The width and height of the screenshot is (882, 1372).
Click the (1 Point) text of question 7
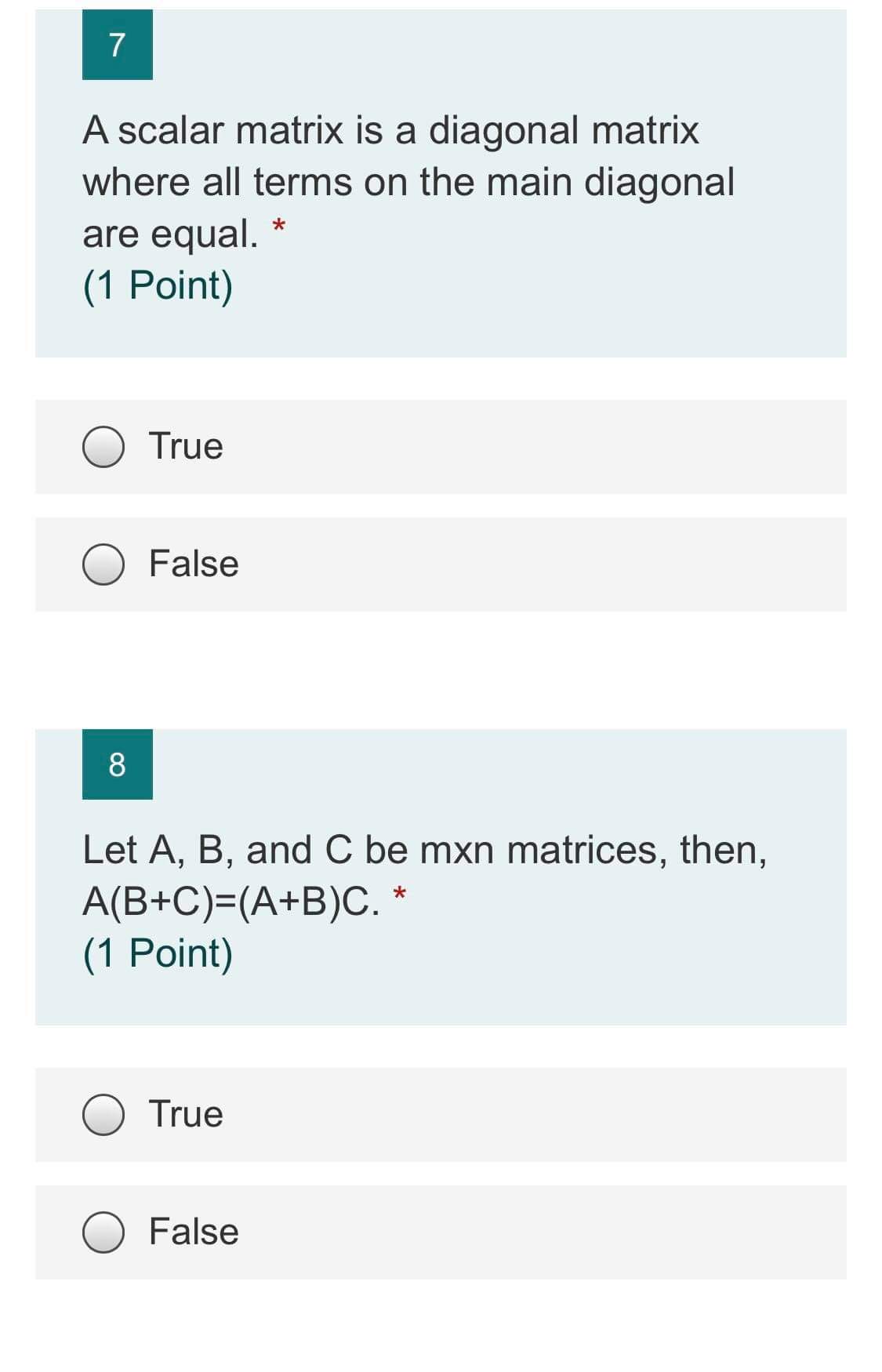tap(157, 285)
